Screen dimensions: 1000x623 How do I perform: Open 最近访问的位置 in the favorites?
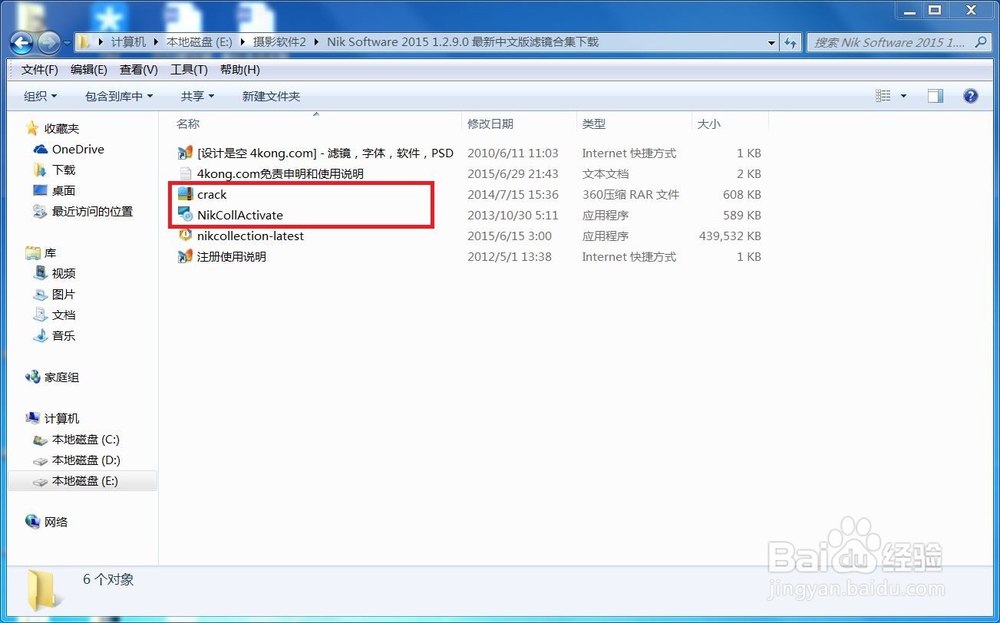click(x=92, y=211)
